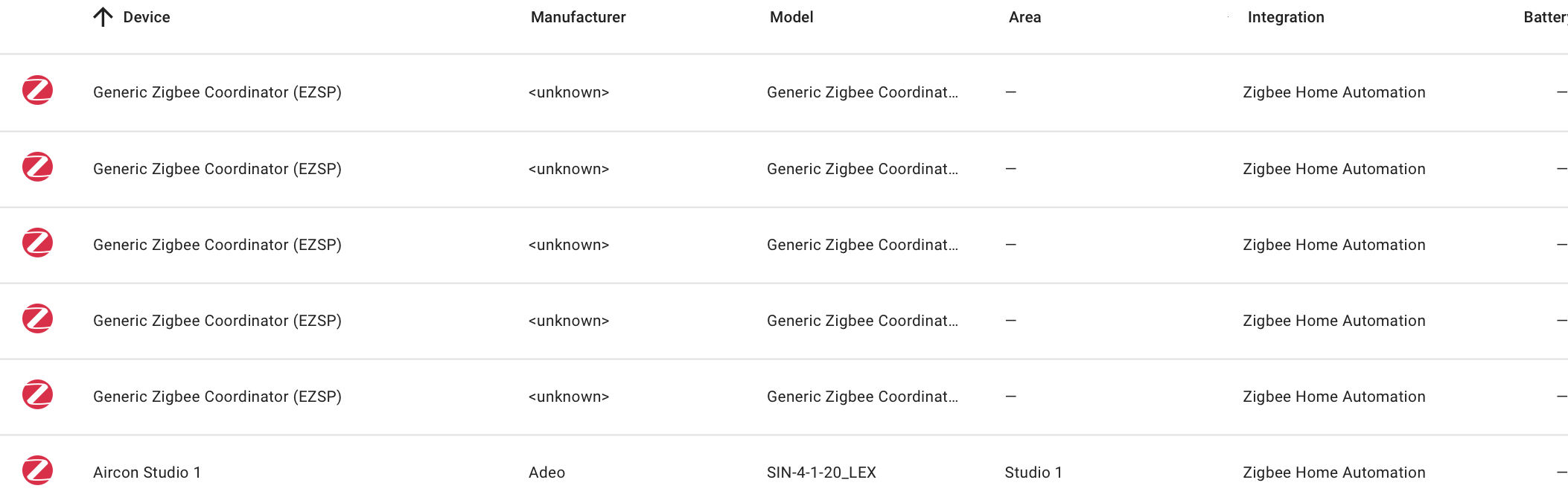The image size is (1568, 503).
Task: Sort by the Integration column header
Action: pyautogui.click(x=1286, y=17)
